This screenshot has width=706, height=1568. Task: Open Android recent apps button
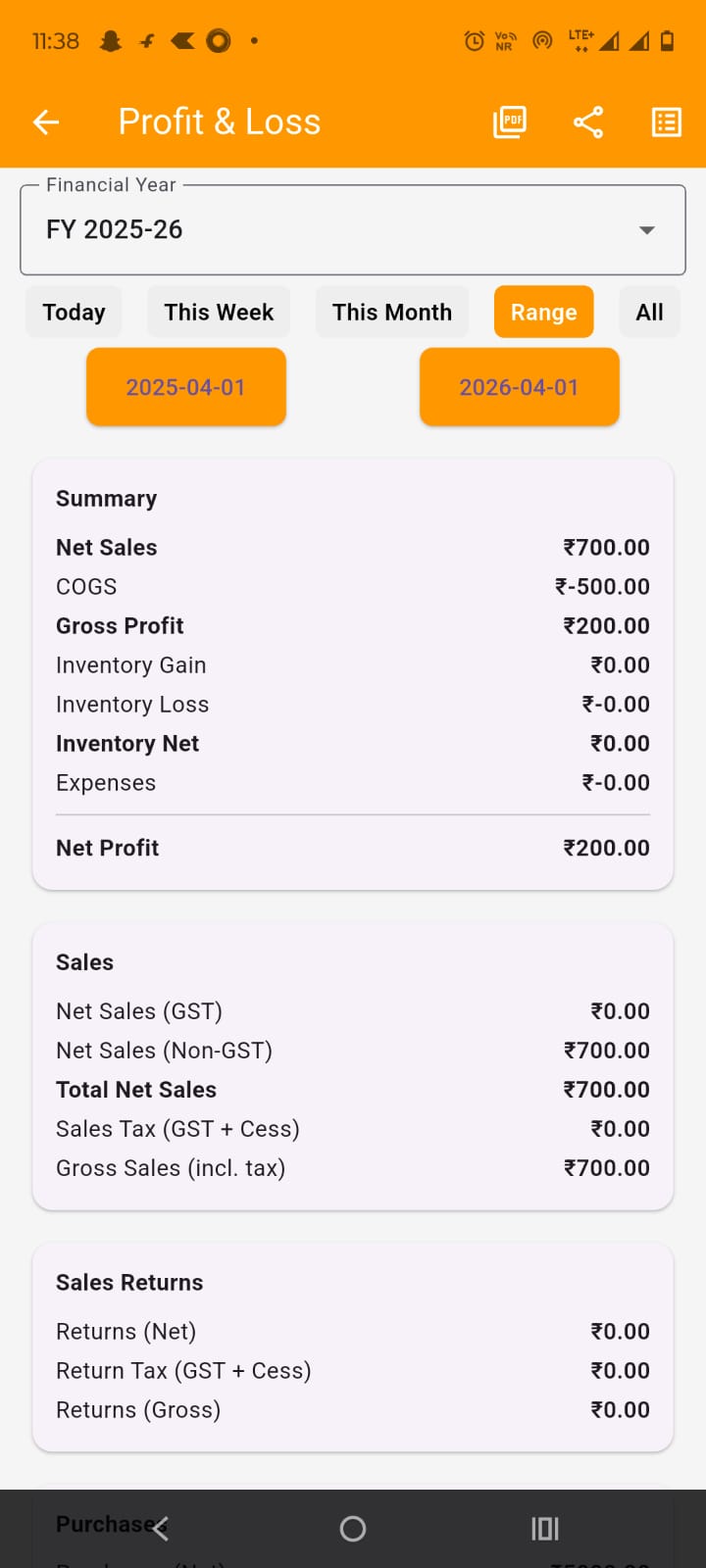coord(544,1528)
